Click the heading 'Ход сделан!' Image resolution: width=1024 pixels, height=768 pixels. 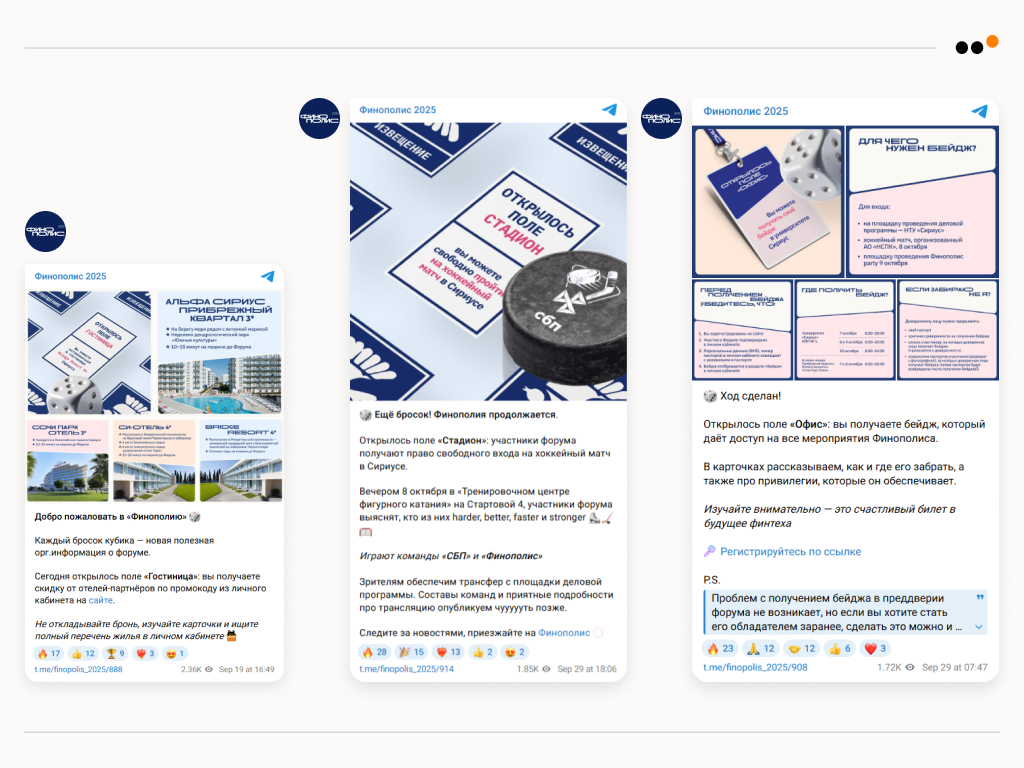point(750,396)
